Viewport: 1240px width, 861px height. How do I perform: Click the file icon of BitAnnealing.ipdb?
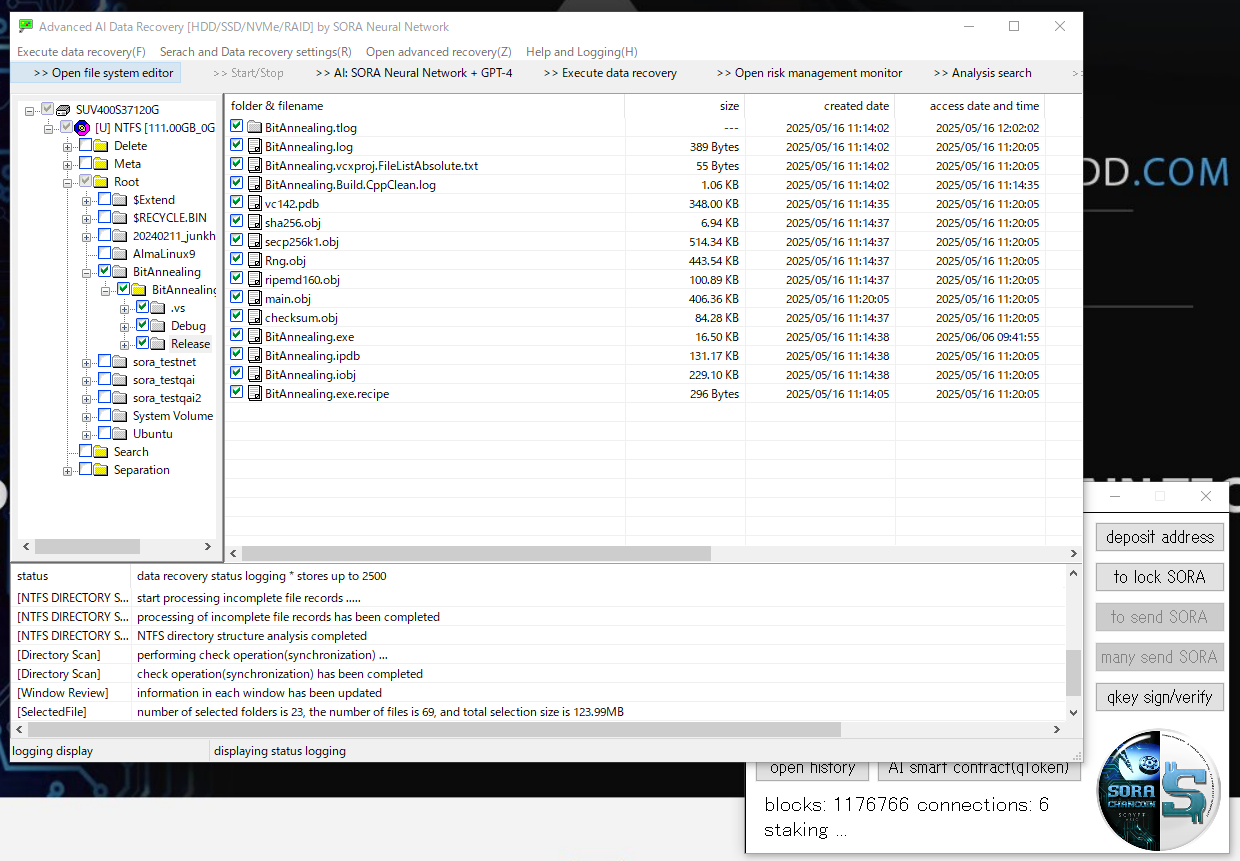pos(254,355)
